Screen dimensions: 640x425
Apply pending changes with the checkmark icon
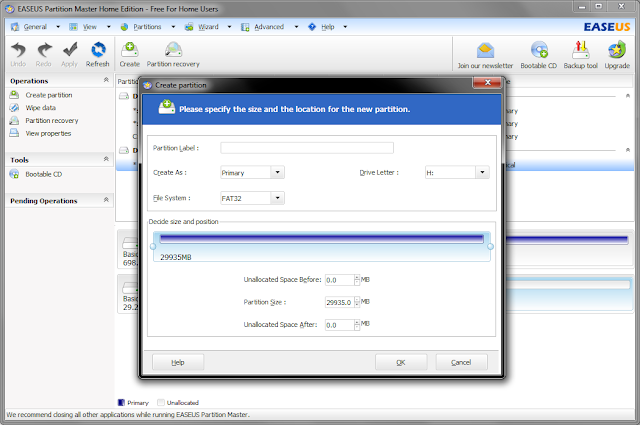(70, 50)
